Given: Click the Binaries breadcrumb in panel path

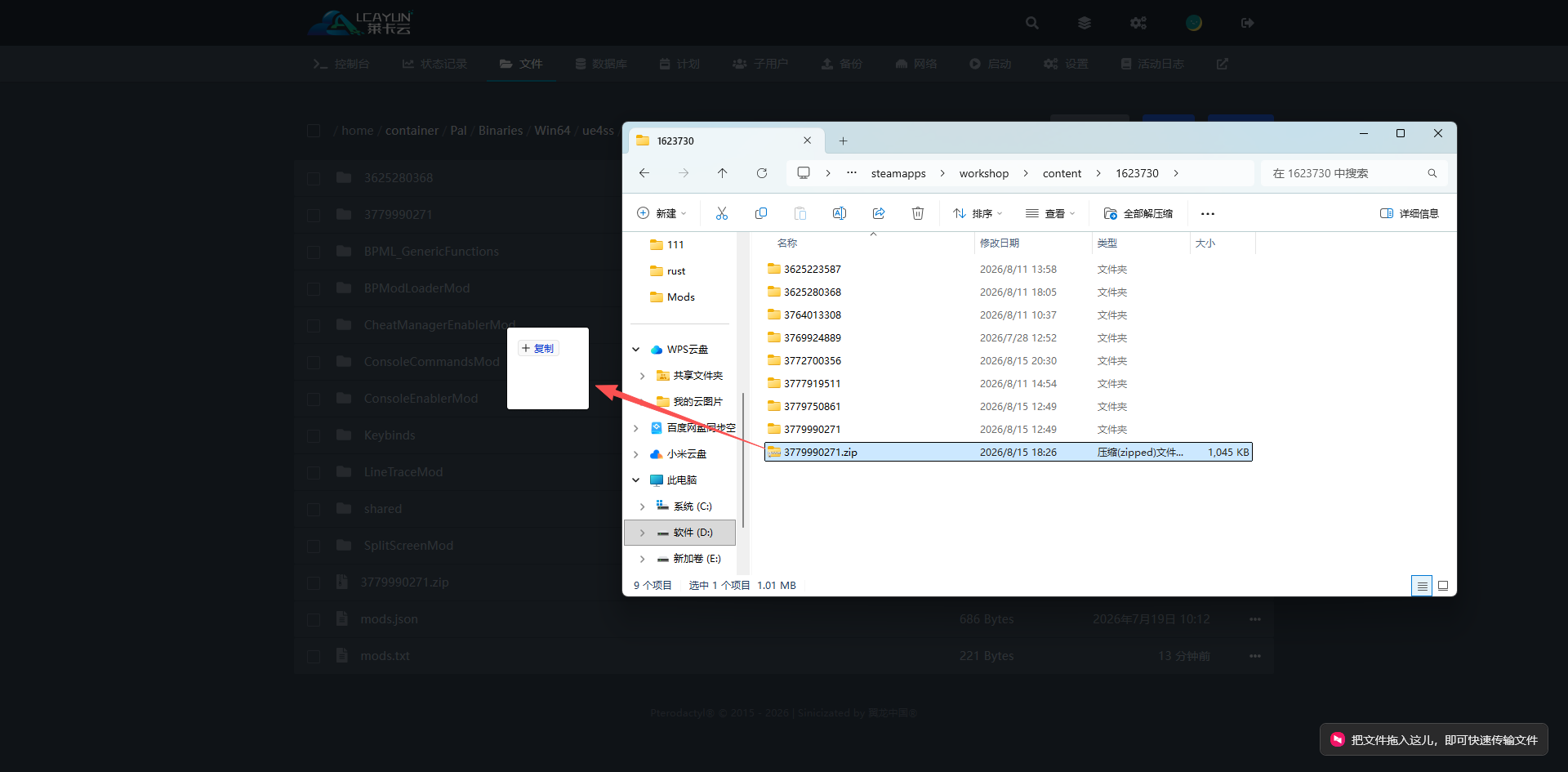Looking at the screenshot, I should coord(501,131).
